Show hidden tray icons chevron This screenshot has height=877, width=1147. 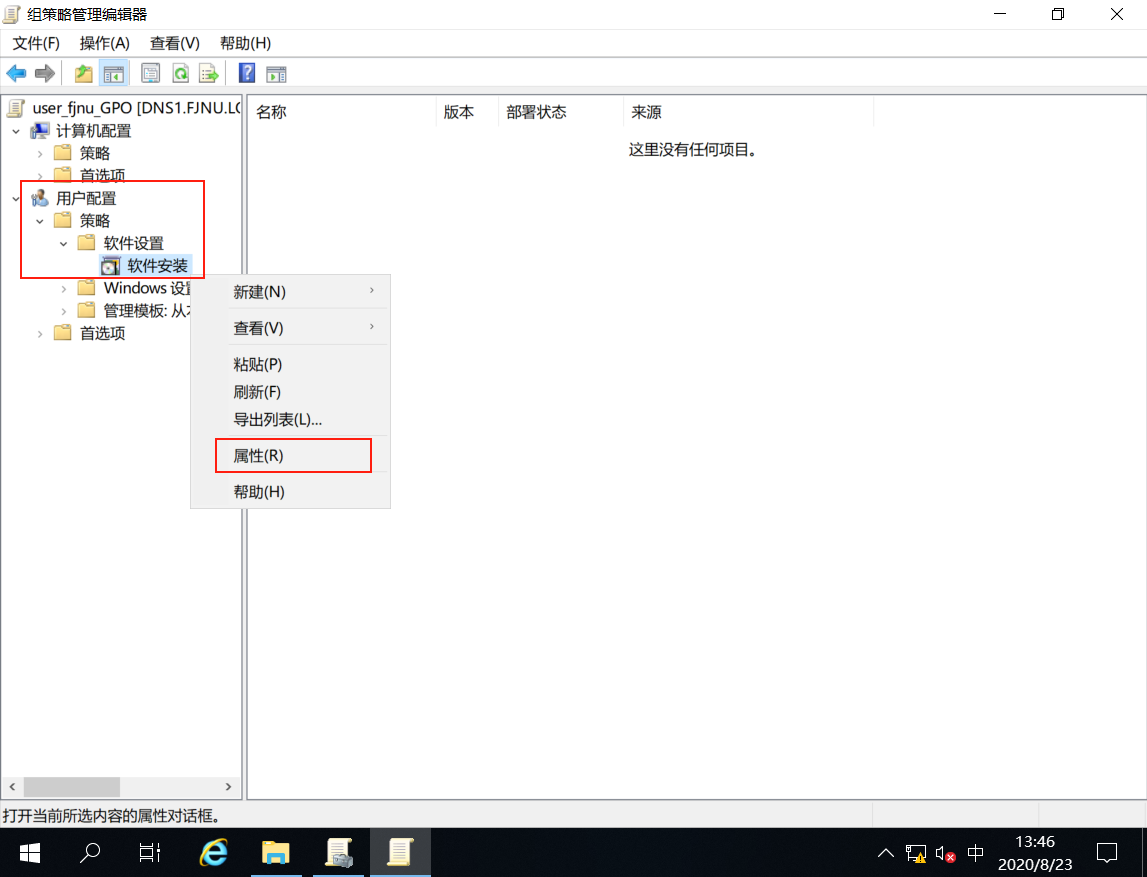[x=885, y=853]
